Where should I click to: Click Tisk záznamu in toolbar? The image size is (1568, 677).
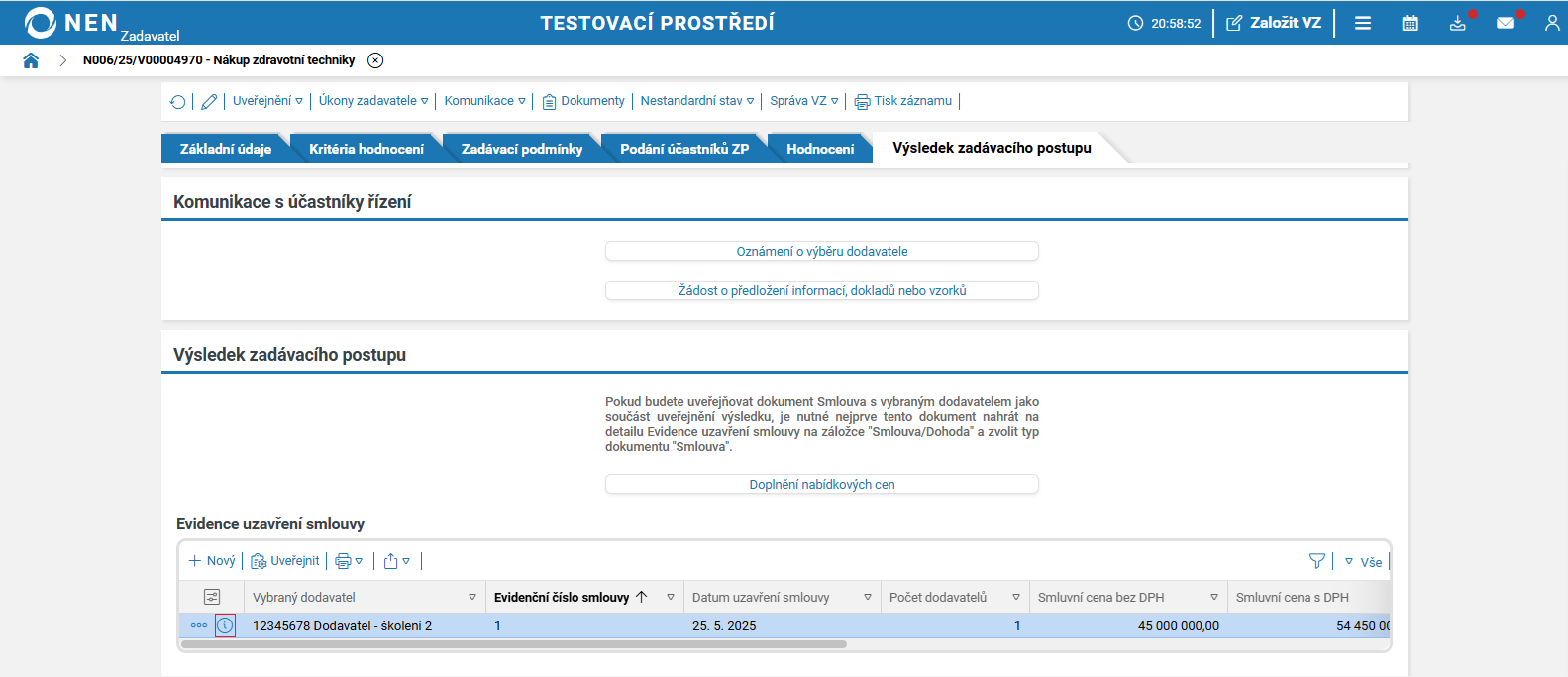click(903, 101)
